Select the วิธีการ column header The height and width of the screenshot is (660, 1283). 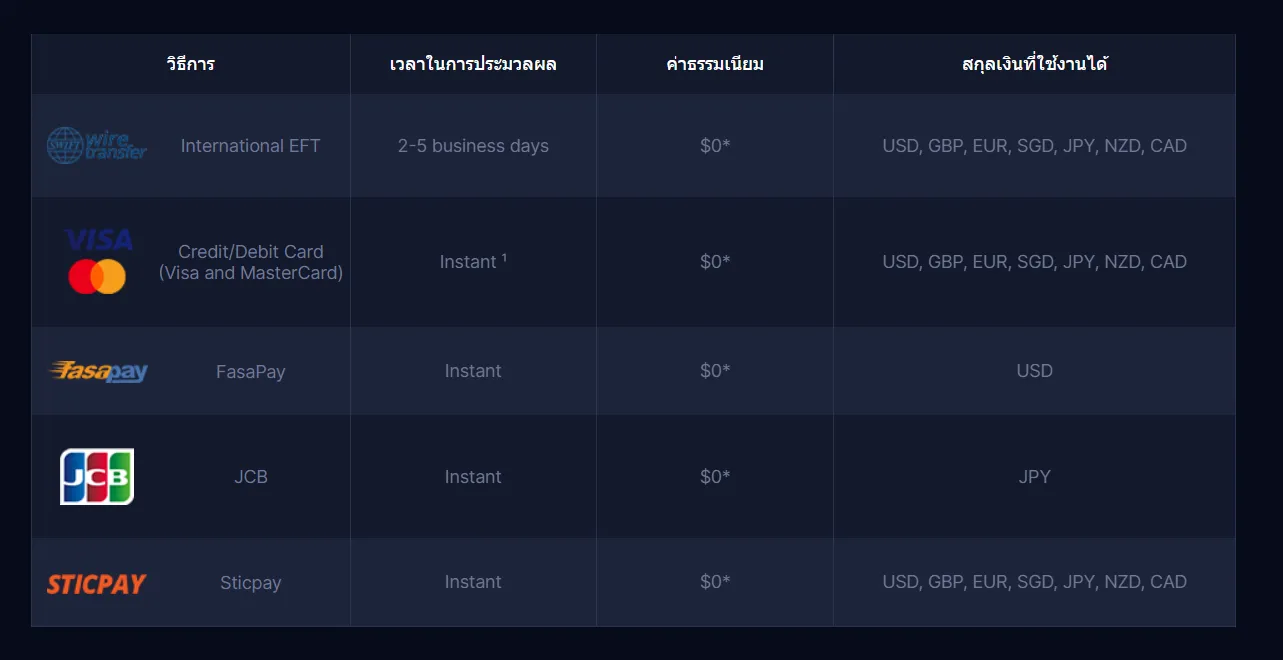pos(191,64)
